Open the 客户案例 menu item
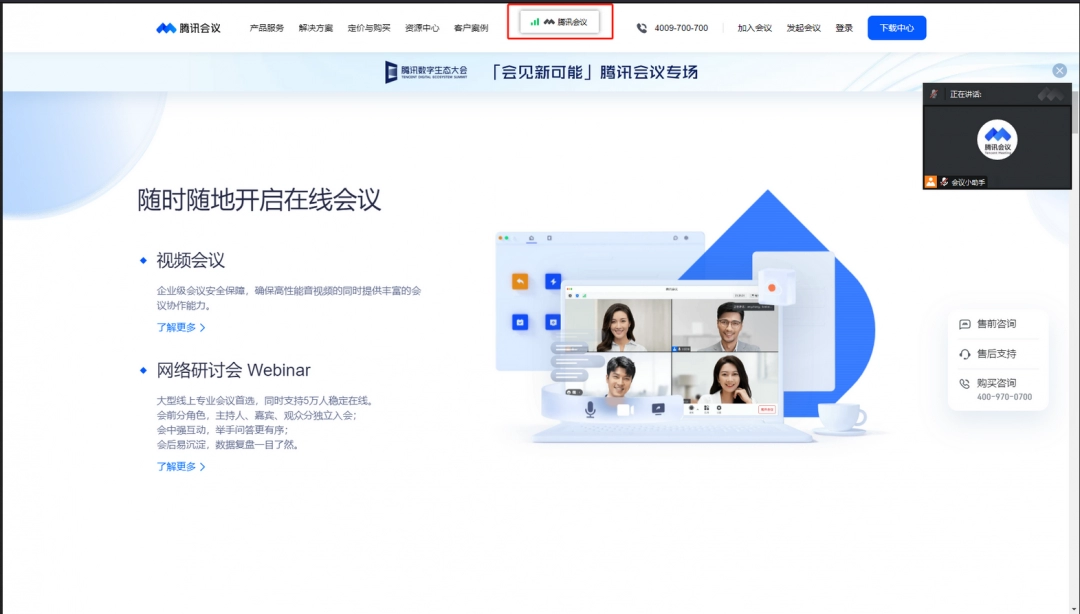The height and width of the screenshot is (614, 1080). point(471,28)
